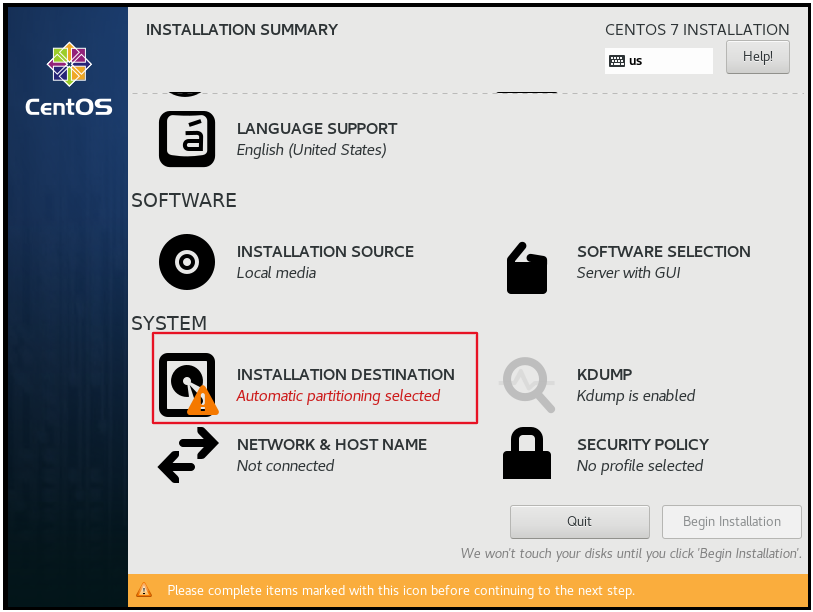Click 'Automatic partitioning selected' text
This screenshot has width=813, height=612.
pos(338,396)
